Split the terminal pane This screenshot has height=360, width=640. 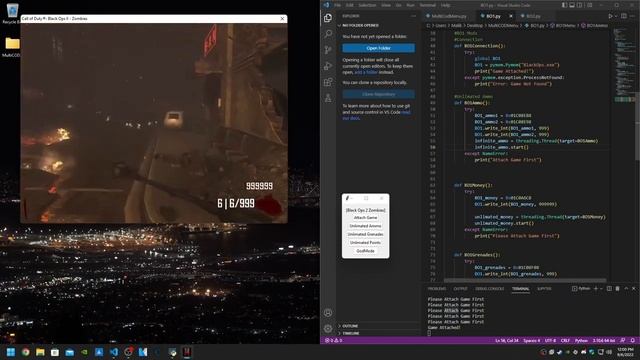(609, 289)
